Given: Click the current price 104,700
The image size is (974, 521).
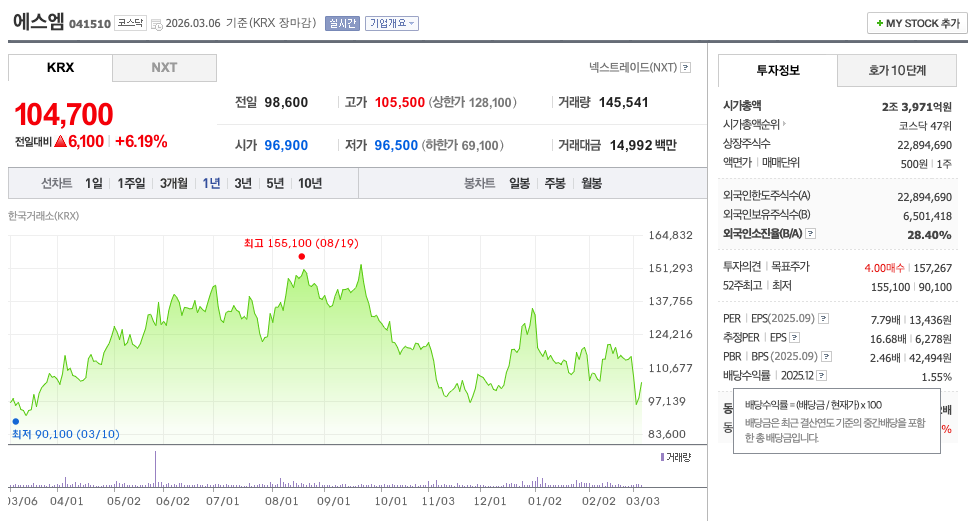Looking at the screenshot, I should (64, 114).
